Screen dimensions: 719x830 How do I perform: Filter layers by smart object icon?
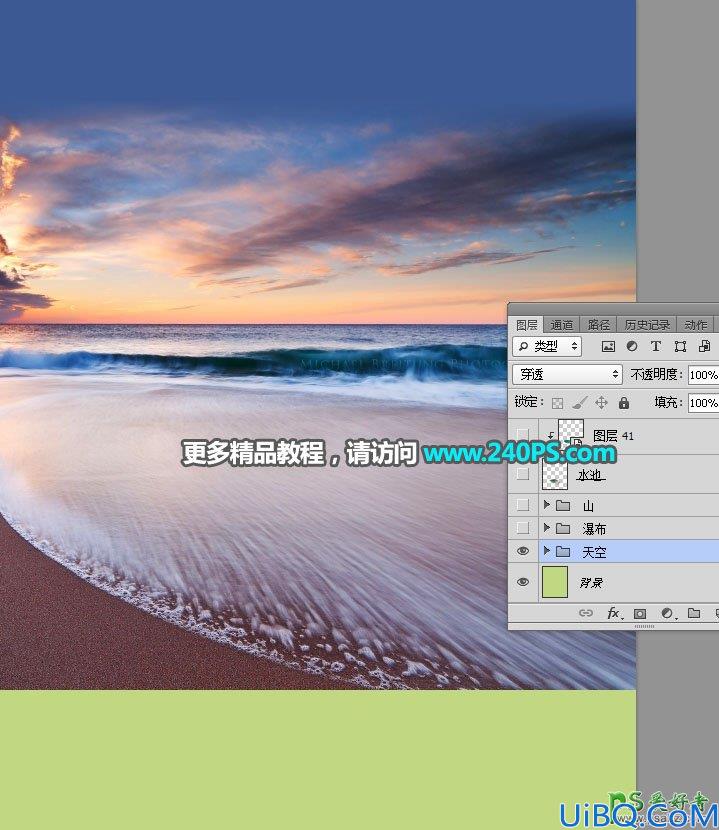coord(704,346)
